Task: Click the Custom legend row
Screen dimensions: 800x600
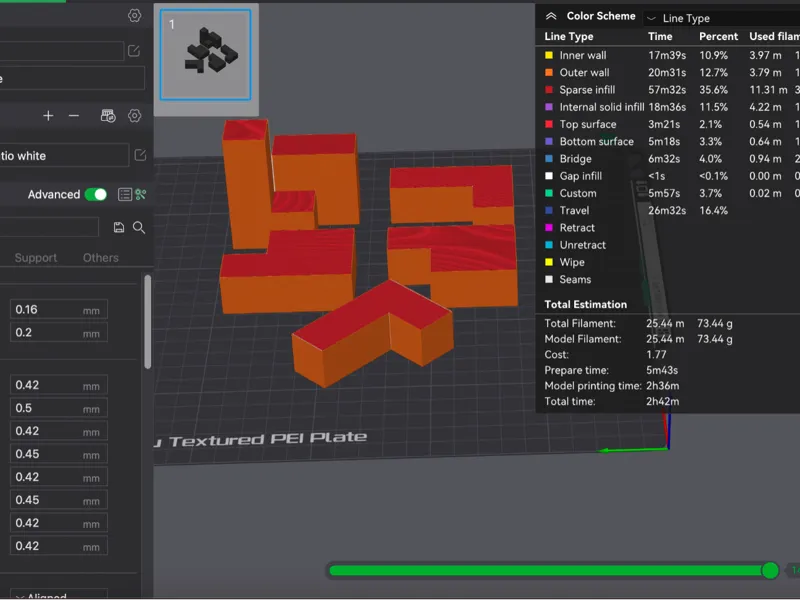Action: (668, 193)
